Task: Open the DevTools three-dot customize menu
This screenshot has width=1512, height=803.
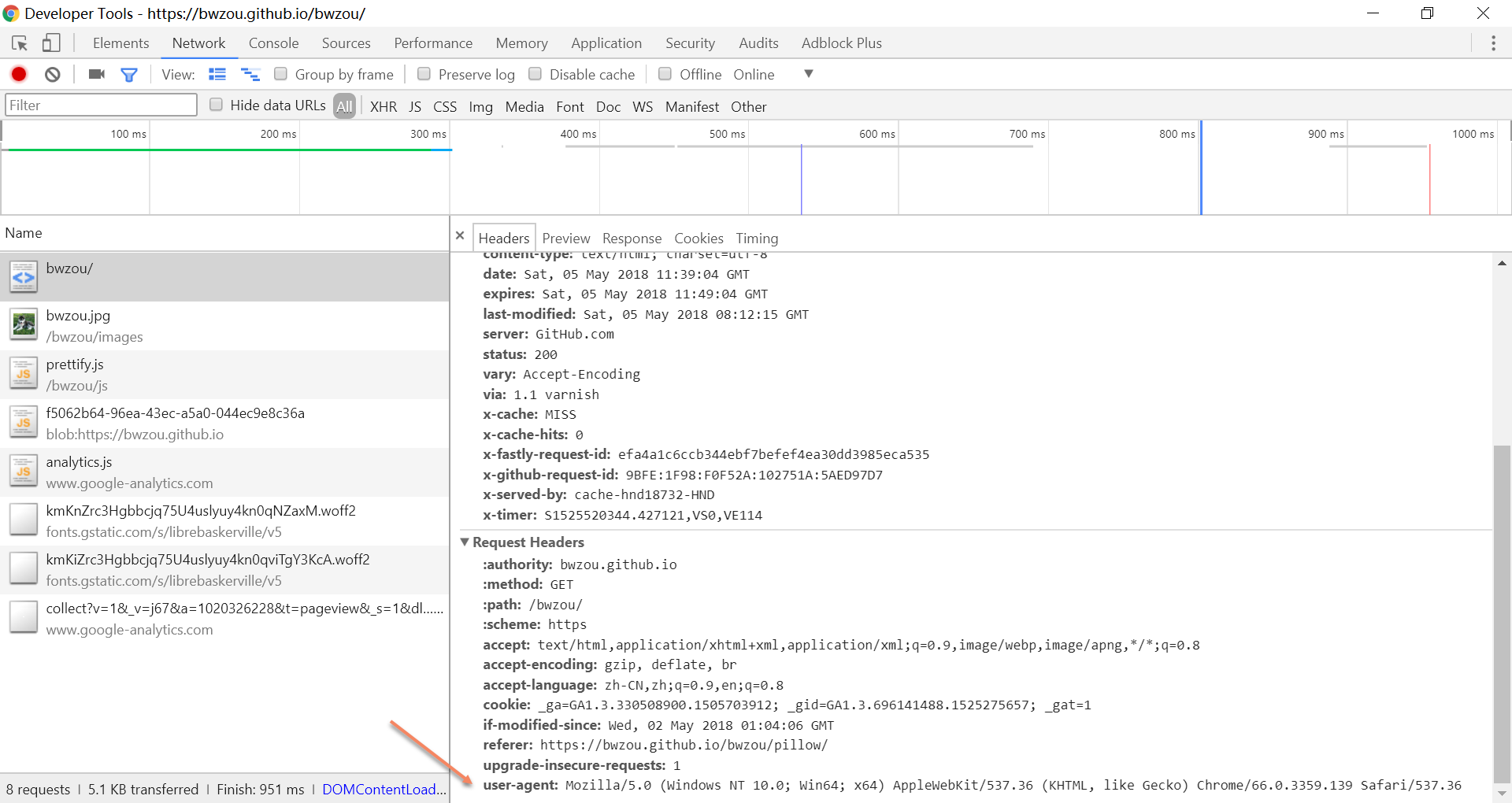Action: (x=1493, y=43)
